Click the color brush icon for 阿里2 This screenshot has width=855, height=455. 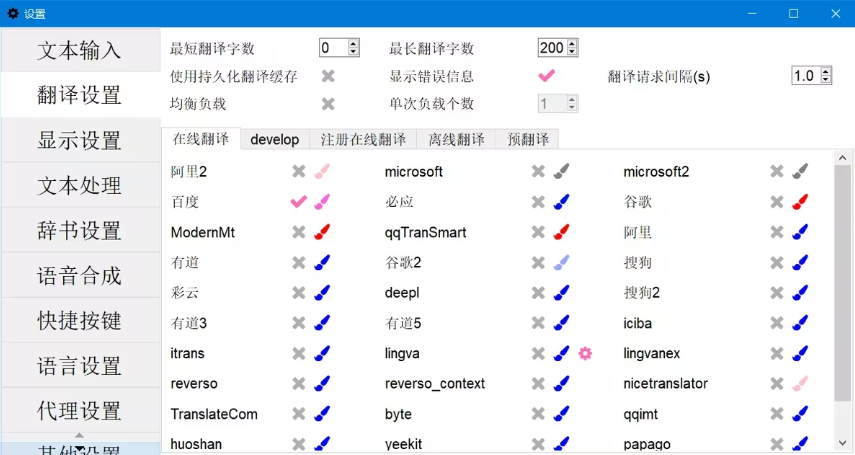click(x=322, y=172)
